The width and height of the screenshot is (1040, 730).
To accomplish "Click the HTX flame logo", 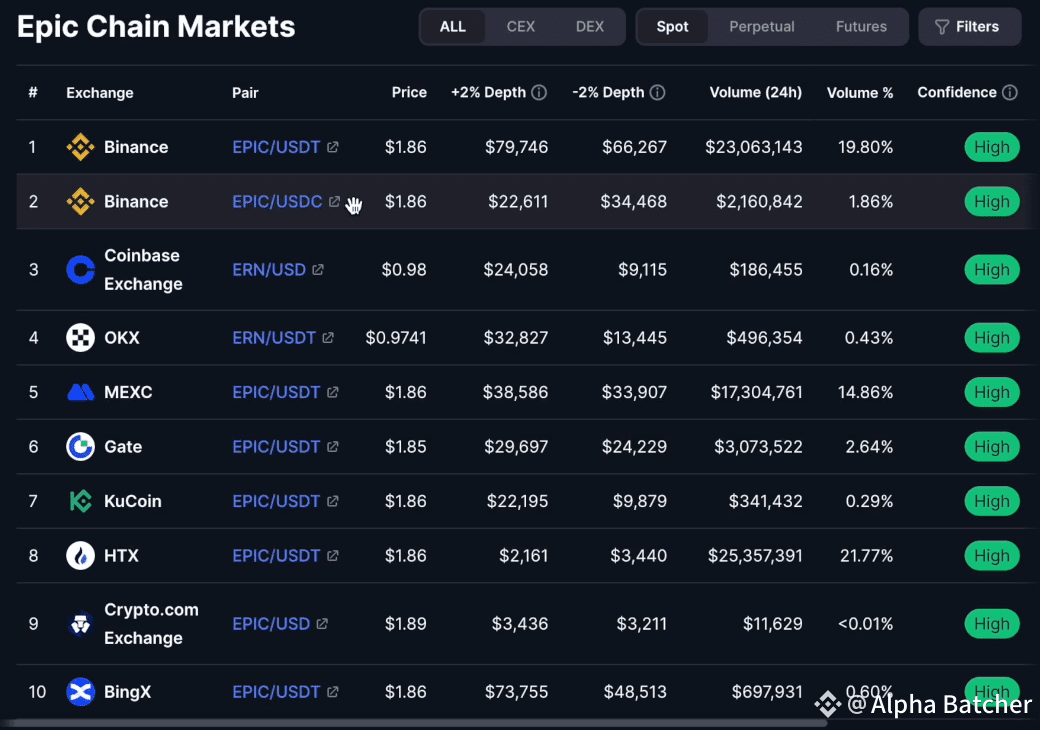I will [80, 556].
